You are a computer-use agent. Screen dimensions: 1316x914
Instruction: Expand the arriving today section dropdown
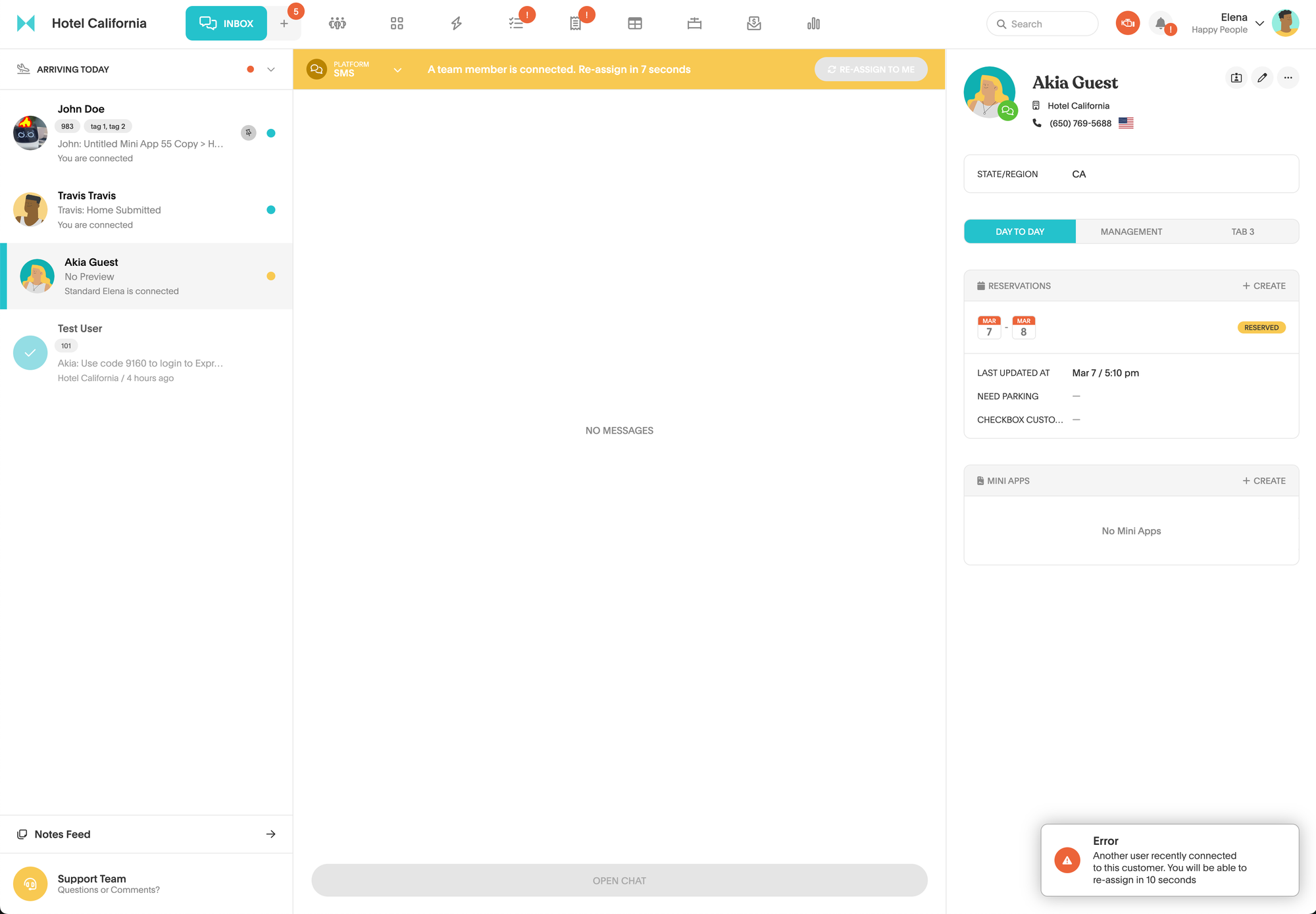pyautogui.click(x=271, y=69)
